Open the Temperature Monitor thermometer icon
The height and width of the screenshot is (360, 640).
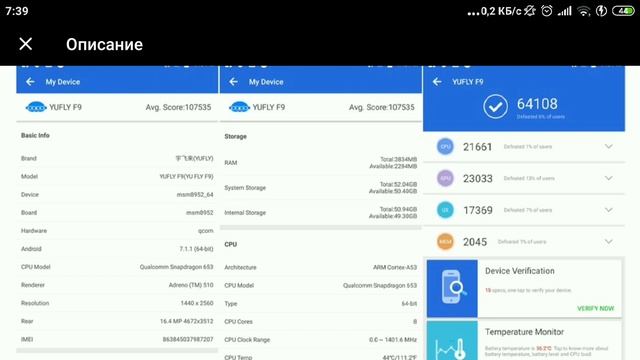[452, 340]
